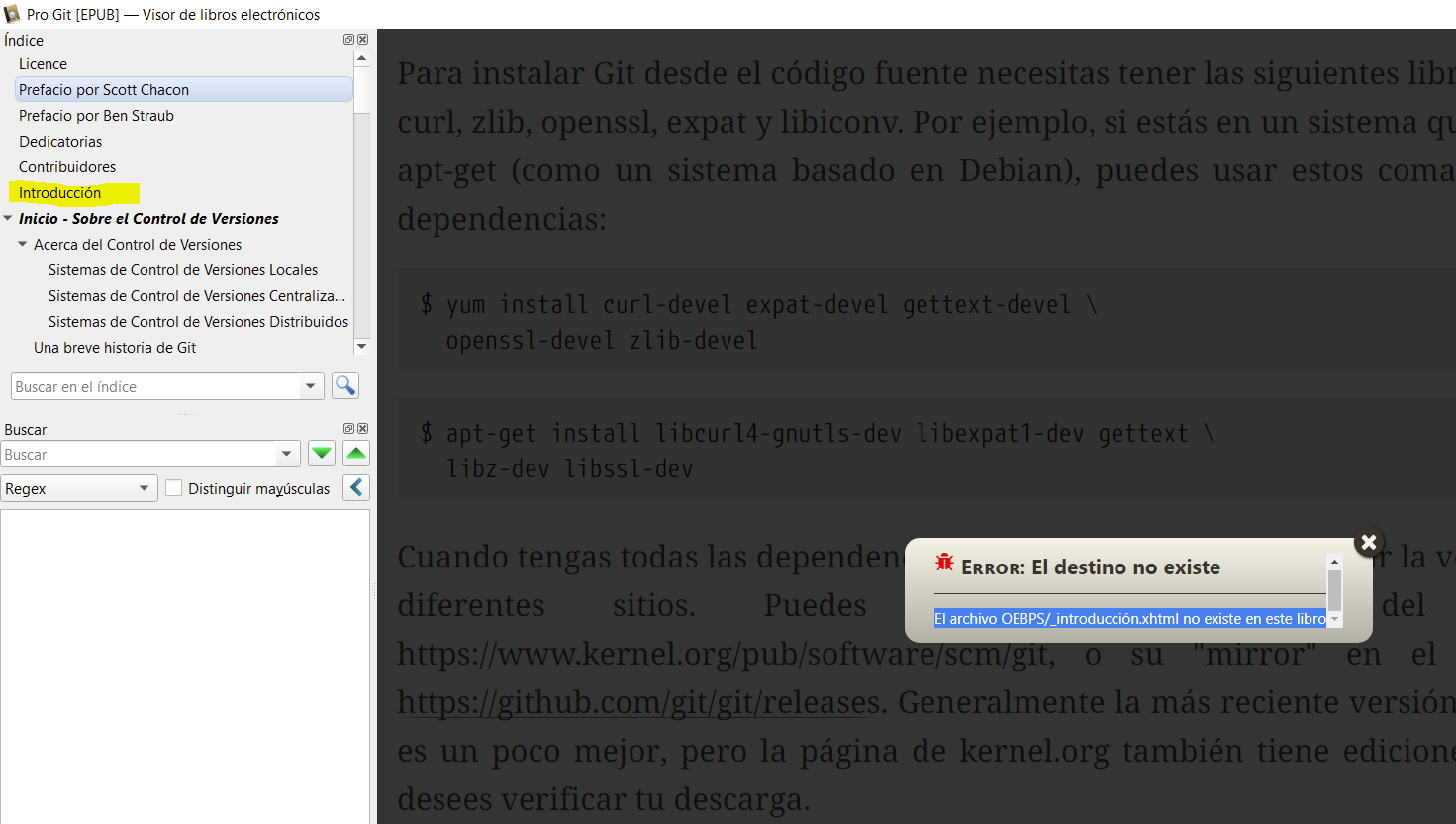
Task: Go to Prefacio por Ben Straub
Action: (96, 116)
